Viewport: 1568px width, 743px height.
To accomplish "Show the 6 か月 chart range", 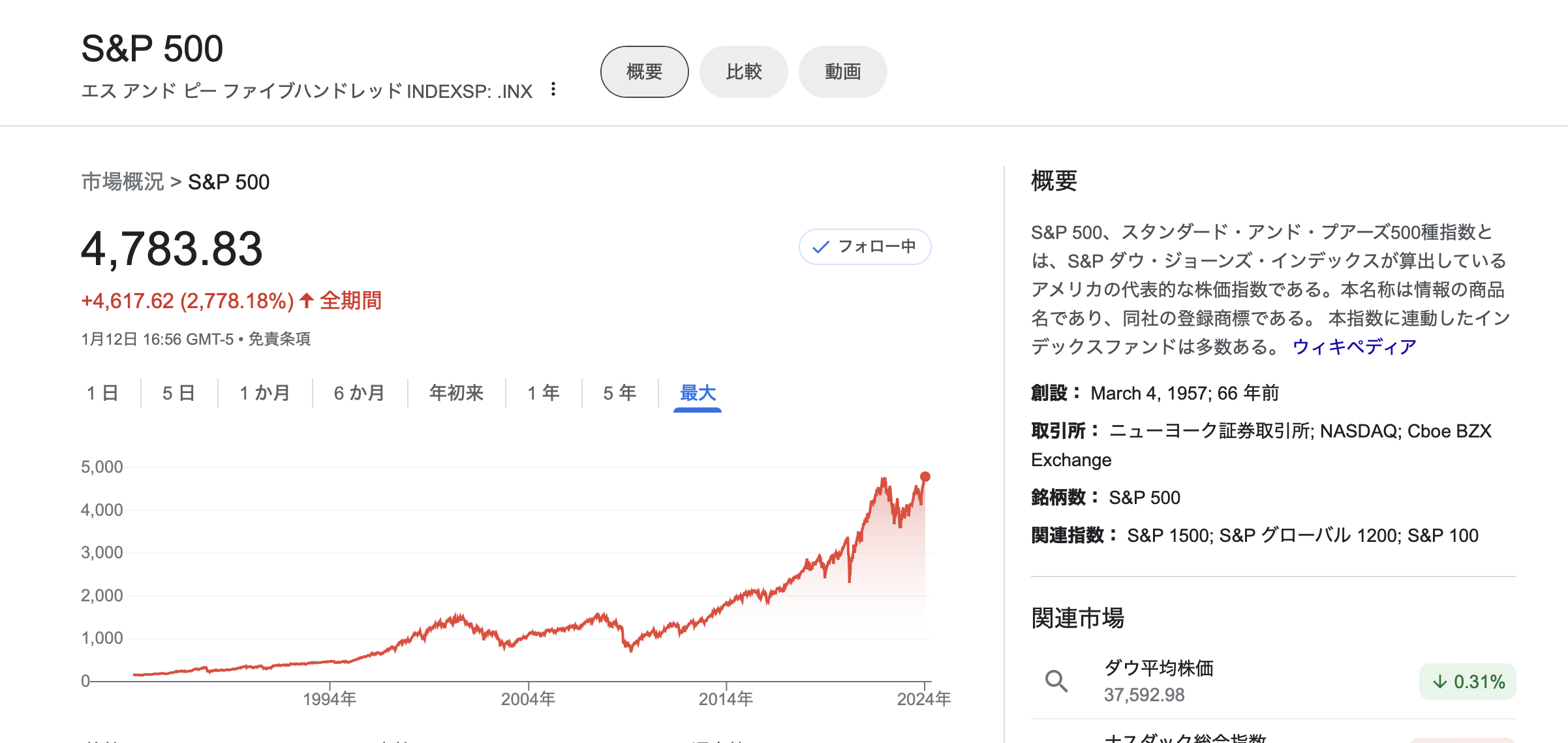I will coord(359,393).
